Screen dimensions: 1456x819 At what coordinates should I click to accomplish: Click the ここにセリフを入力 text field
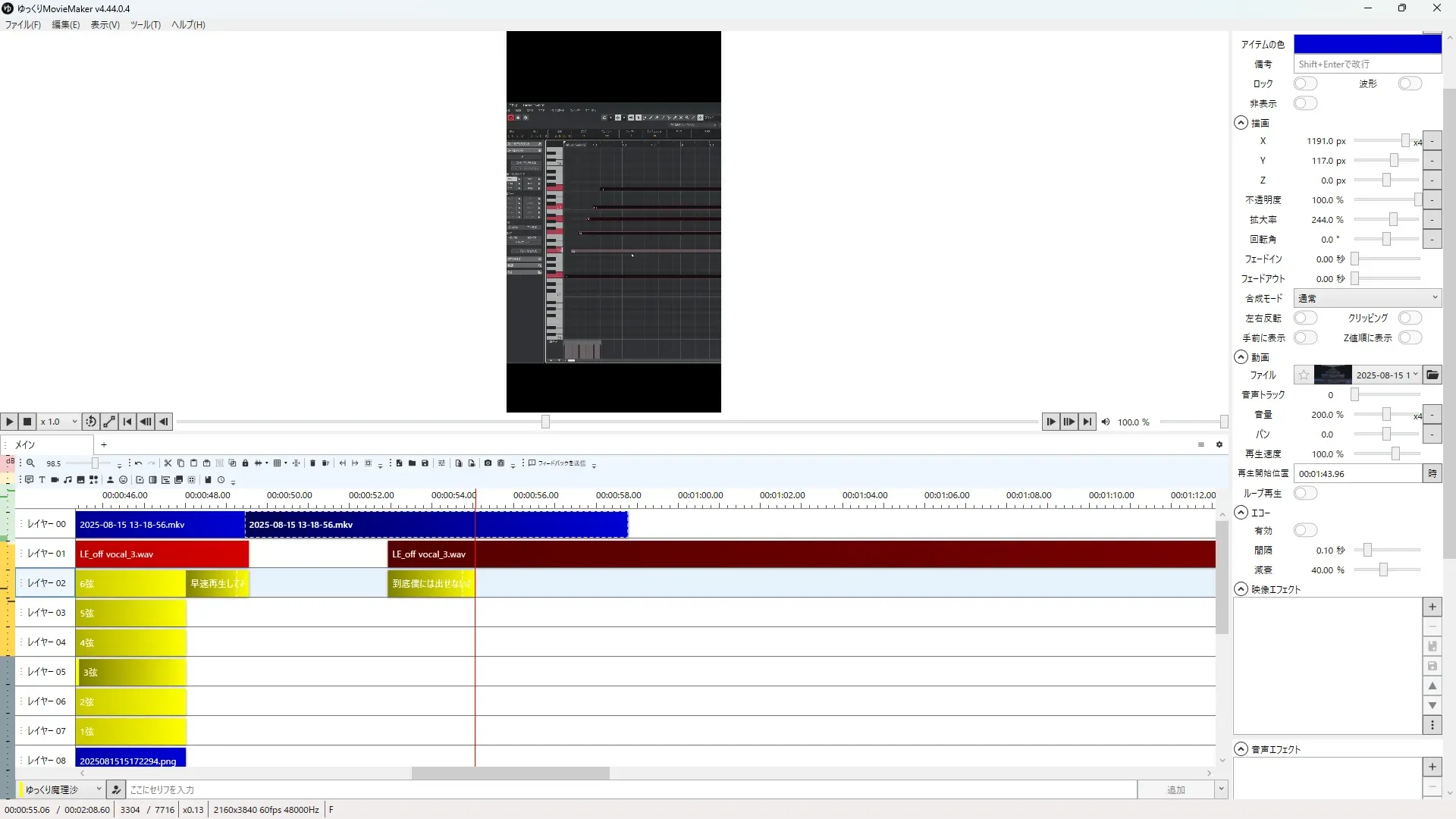629,789
